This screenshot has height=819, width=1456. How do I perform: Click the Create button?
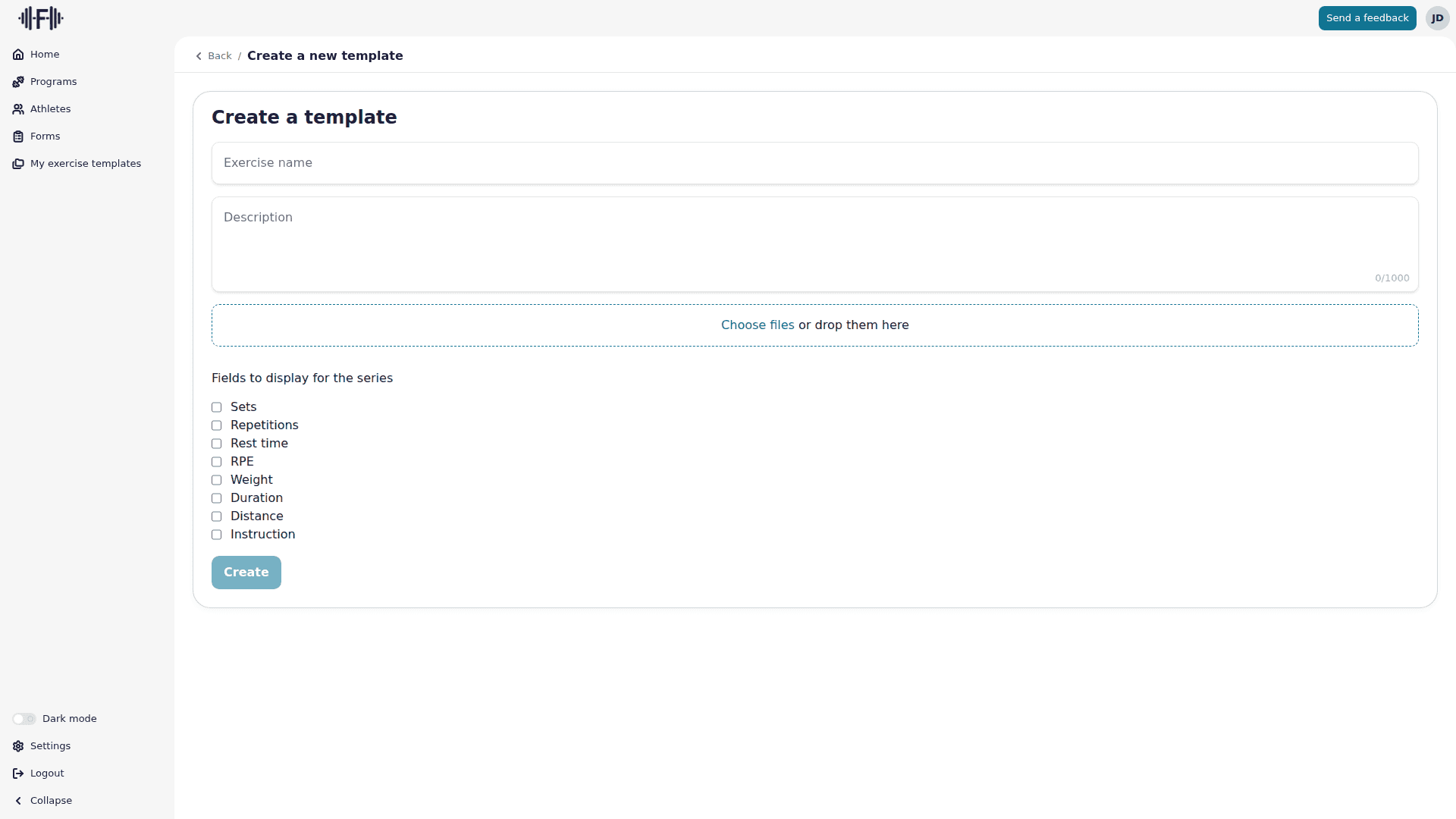point(246,573)
